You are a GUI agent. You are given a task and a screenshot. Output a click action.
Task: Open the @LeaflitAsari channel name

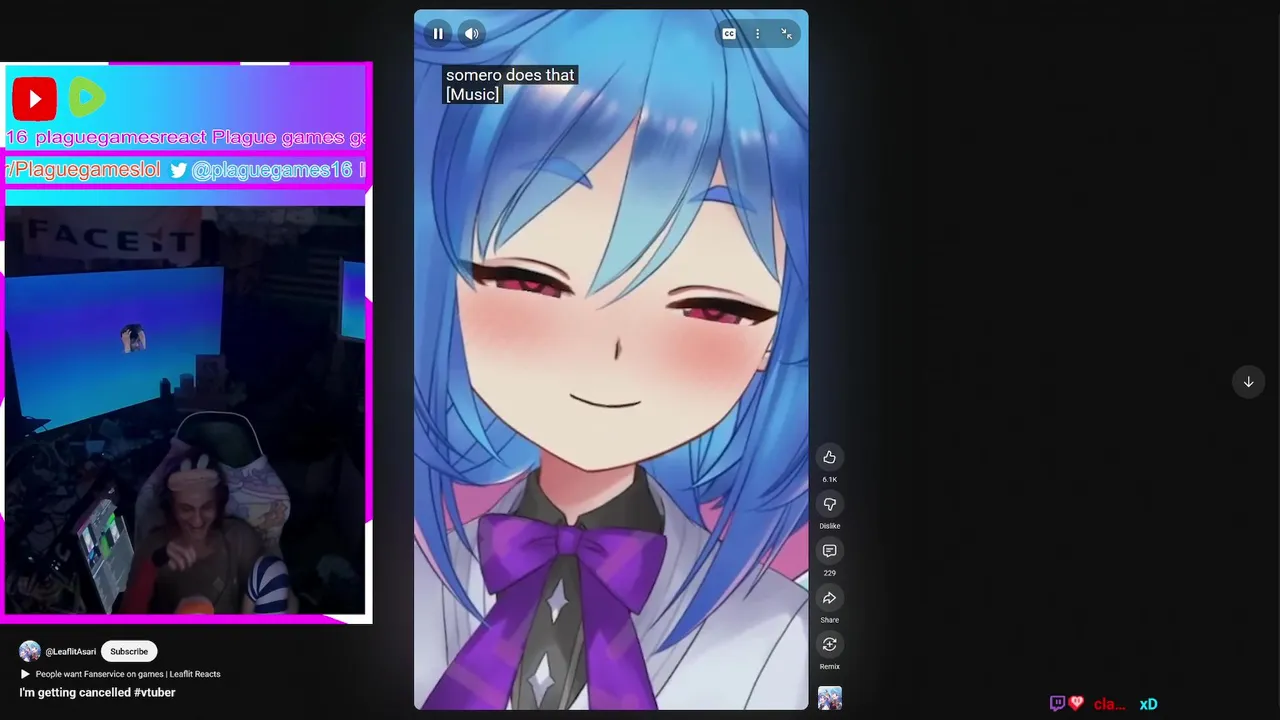[x=71, y=652]
